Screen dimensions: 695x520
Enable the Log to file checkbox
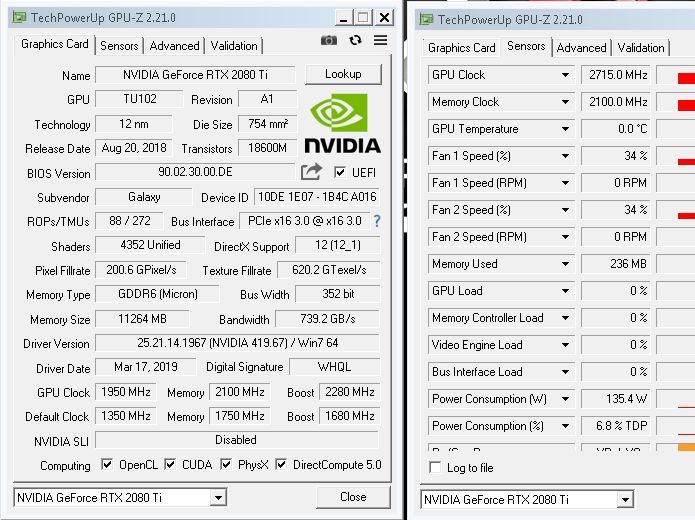point(435,467)
